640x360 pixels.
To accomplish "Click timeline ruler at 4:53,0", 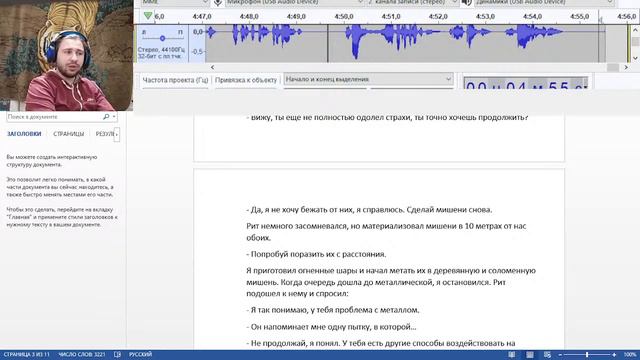I will (x=485, y=16).
